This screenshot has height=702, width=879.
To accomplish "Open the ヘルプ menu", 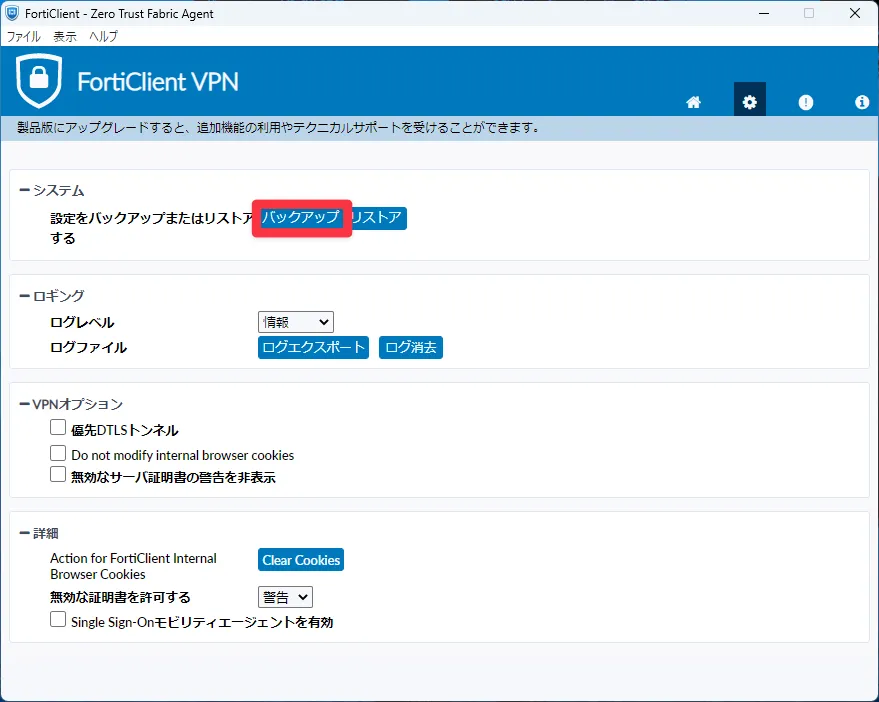I will point(103,36).
